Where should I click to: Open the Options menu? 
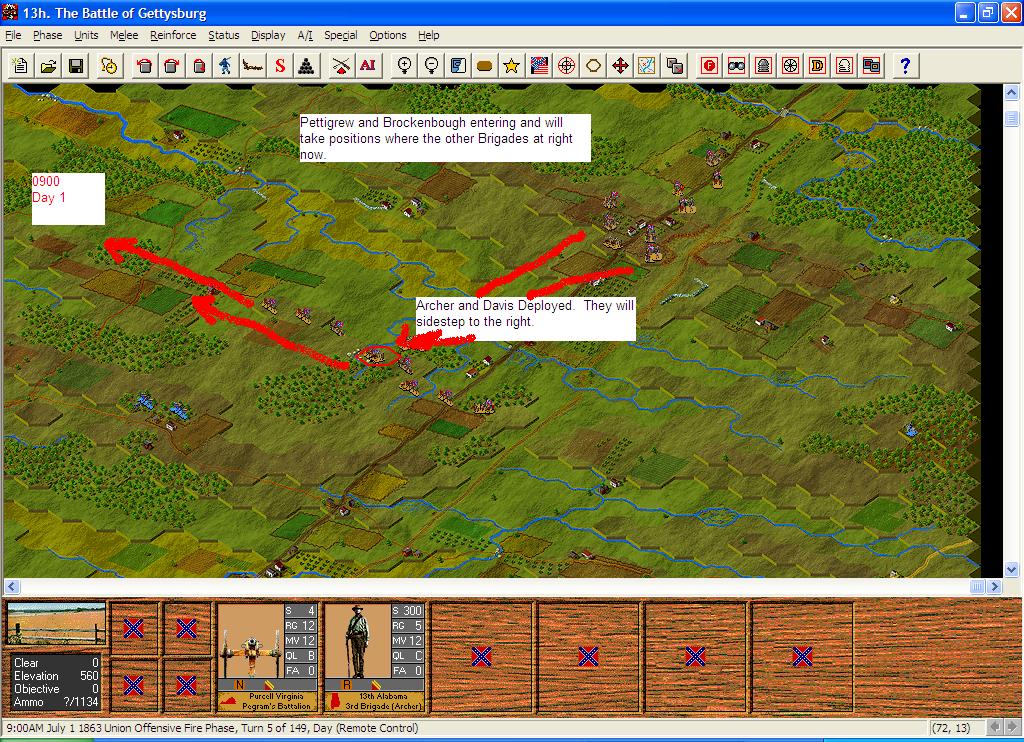388,35
